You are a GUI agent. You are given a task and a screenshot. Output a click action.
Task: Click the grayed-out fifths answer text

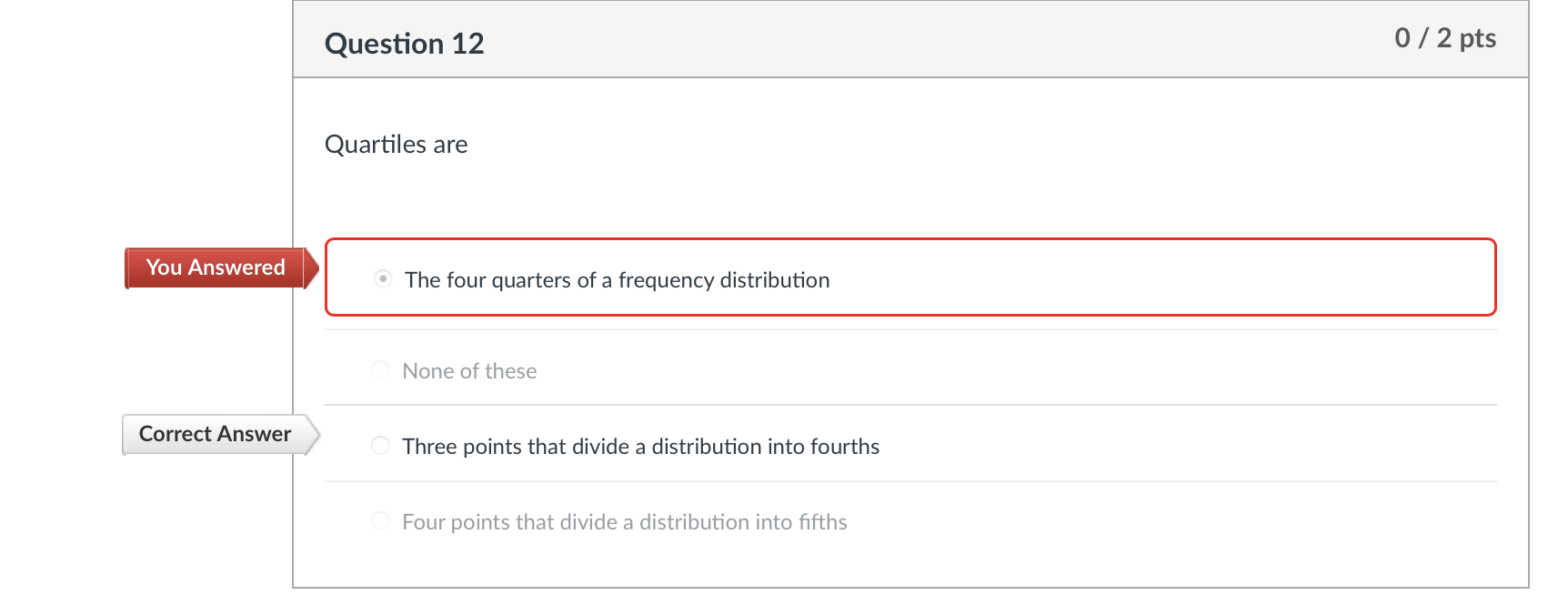click(x=624, y=521)
